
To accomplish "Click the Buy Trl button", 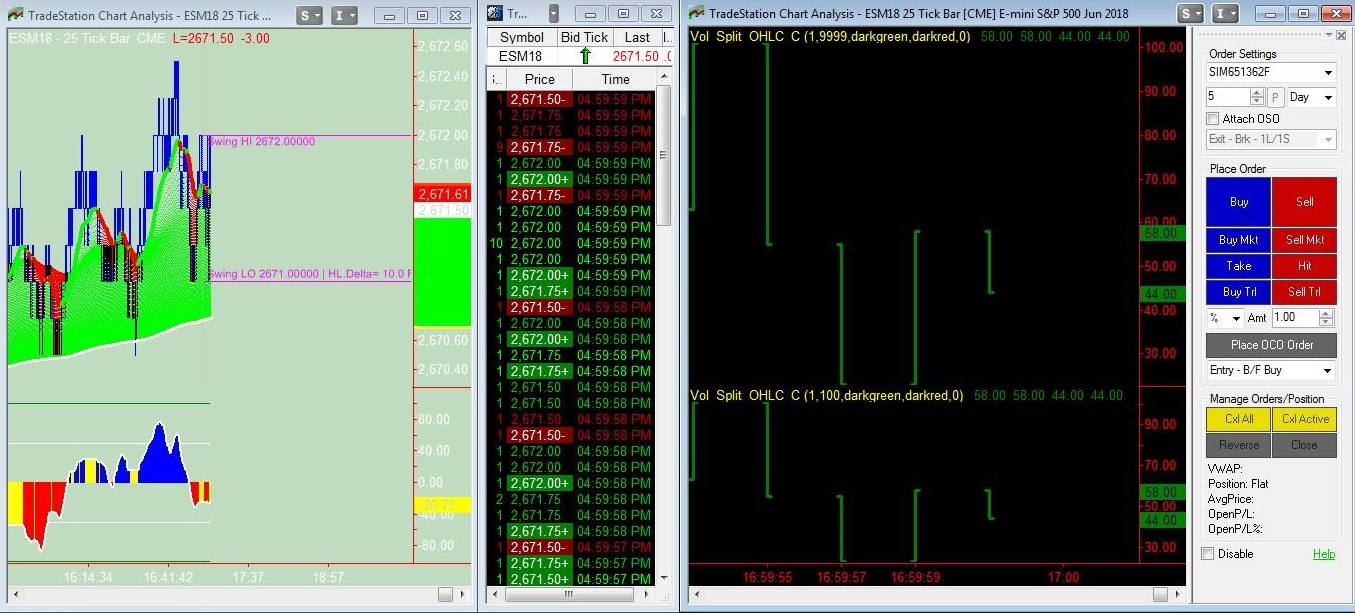I will click(x=1239, y=292).
